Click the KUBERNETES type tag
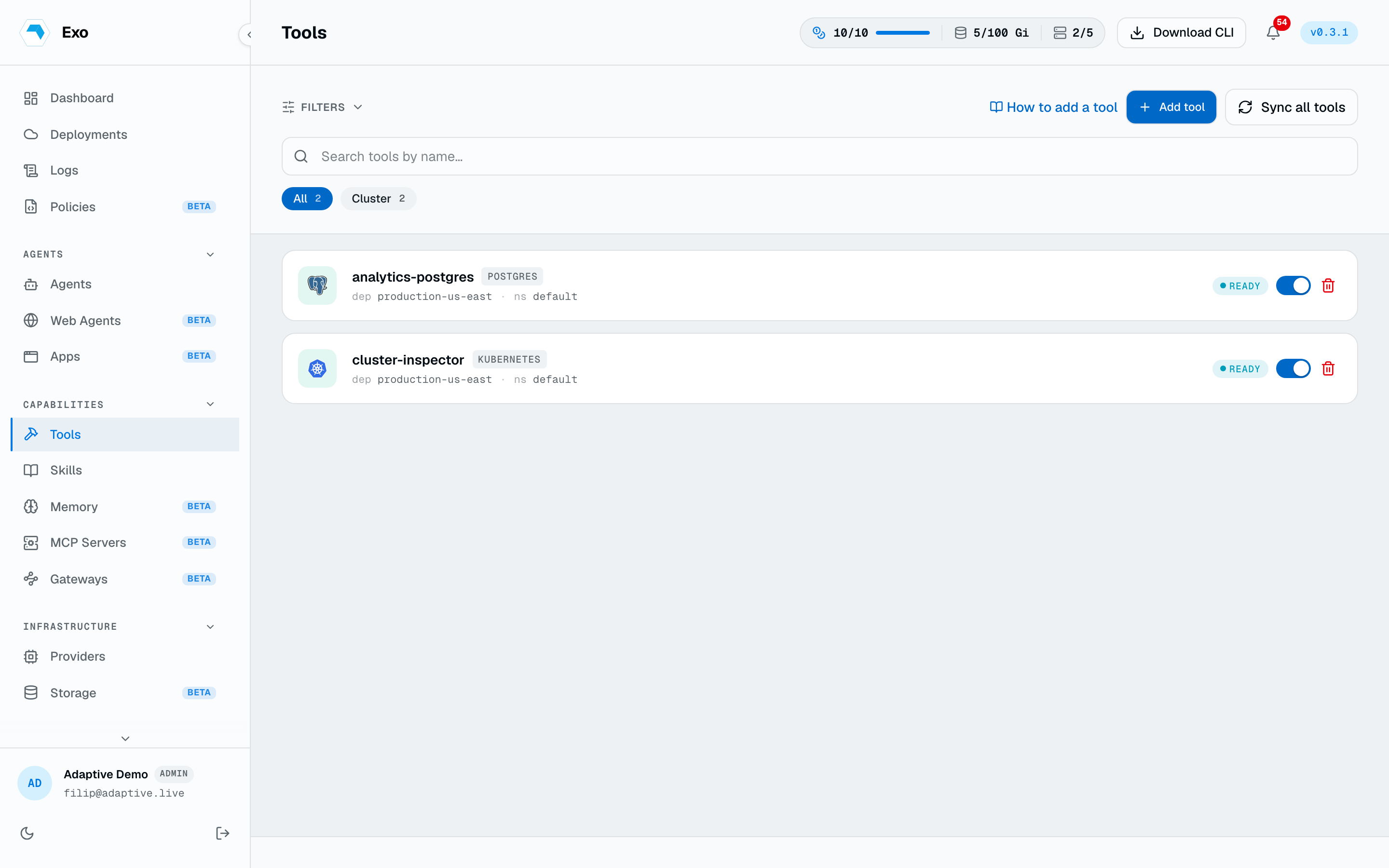The height and width of the screenshot is (868, 1389). point(509,359)
